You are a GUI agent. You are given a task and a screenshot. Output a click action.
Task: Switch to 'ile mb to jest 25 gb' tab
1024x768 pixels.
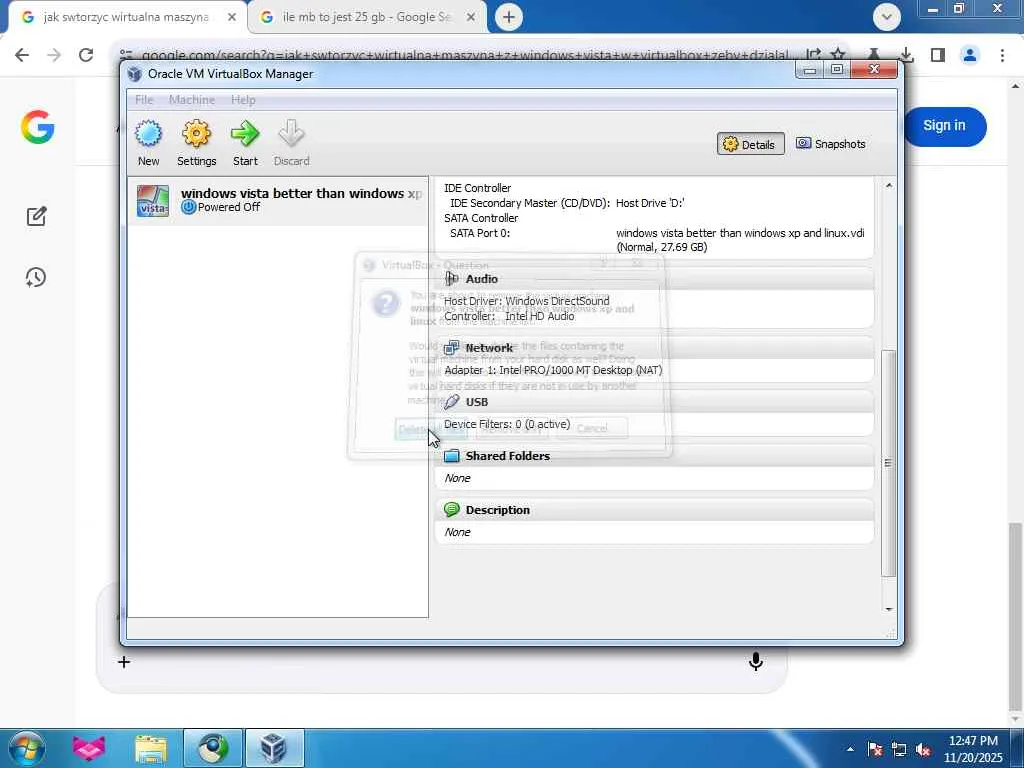pyautogui.click(x=367, y=17)
